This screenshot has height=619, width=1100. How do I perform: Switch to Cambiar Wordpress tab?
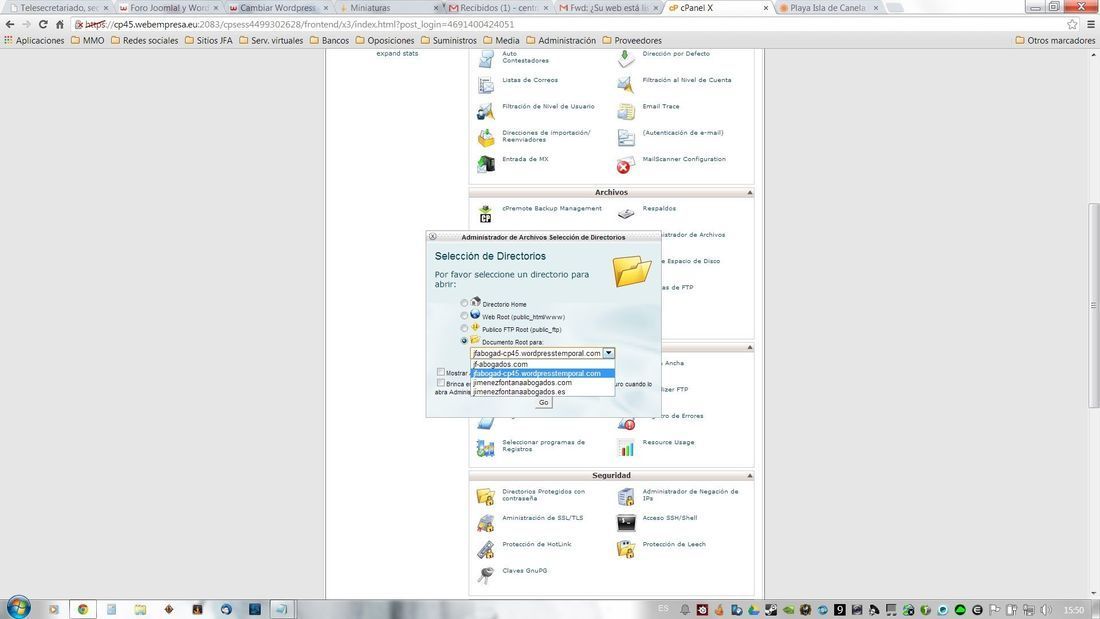click(278, 8)
